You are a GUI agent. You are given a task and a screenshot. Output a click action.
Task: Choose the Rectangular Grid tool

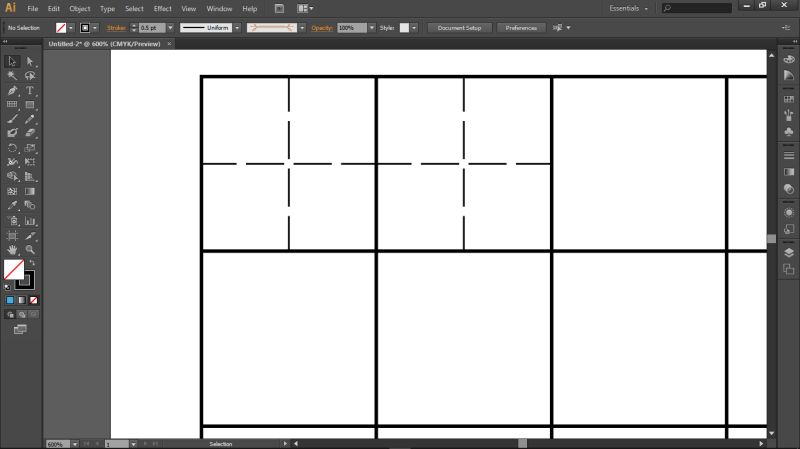[12, 105]
